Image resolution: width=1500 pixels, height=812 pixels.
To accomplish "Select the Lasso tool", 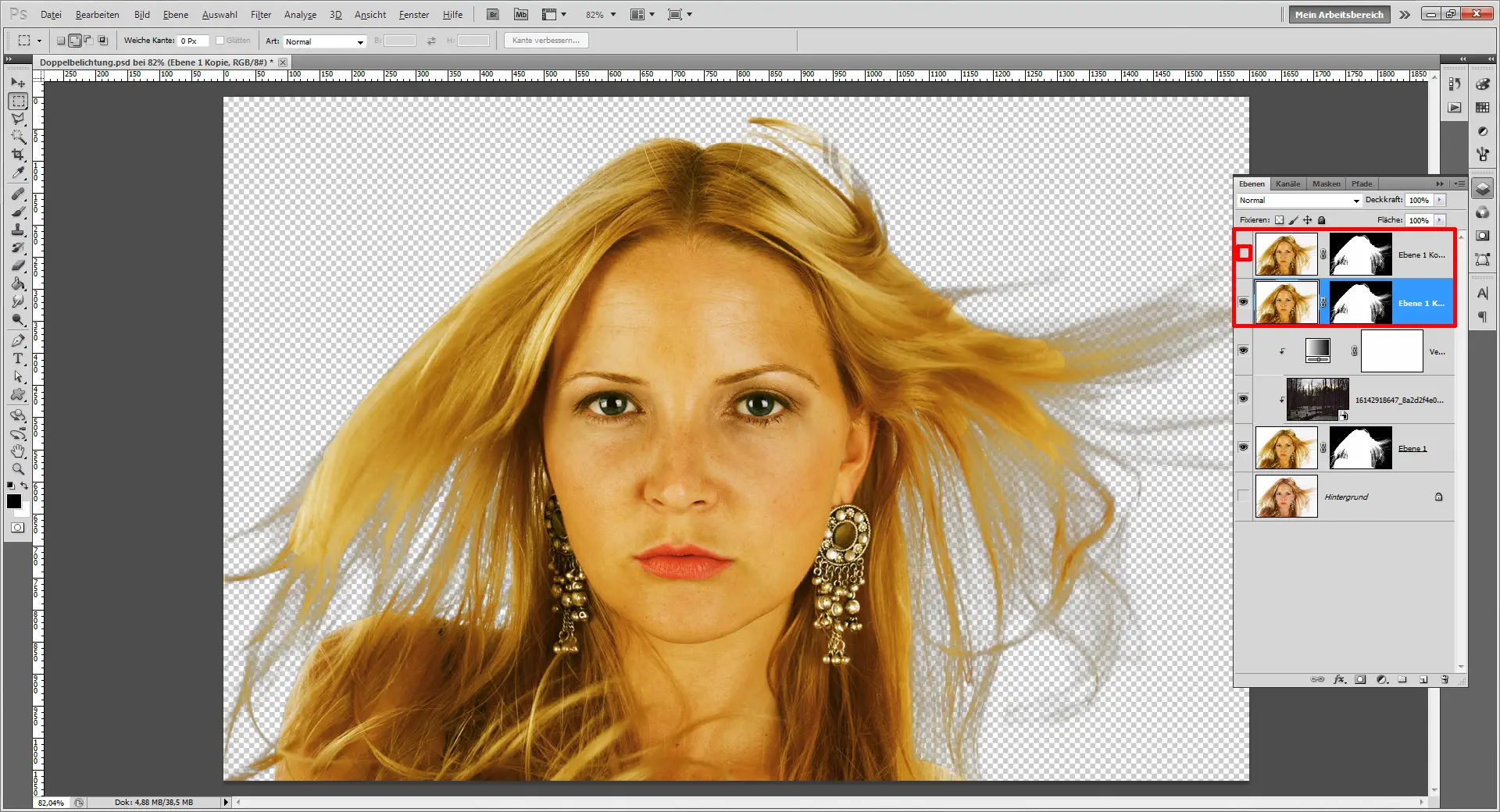I will [18, 118].
